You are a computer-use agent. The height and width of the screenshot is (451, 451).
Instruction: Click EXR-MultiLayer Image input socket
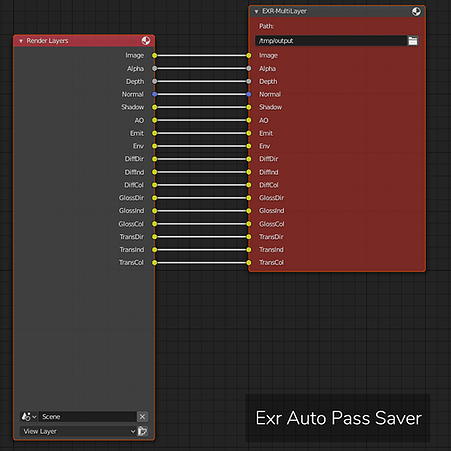click(x=249, y=55)
